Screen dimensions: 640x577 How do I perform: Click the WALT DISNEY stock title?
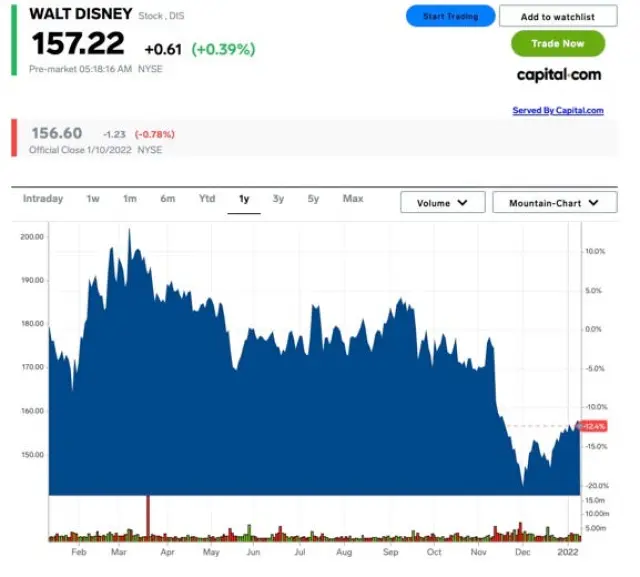81,15
